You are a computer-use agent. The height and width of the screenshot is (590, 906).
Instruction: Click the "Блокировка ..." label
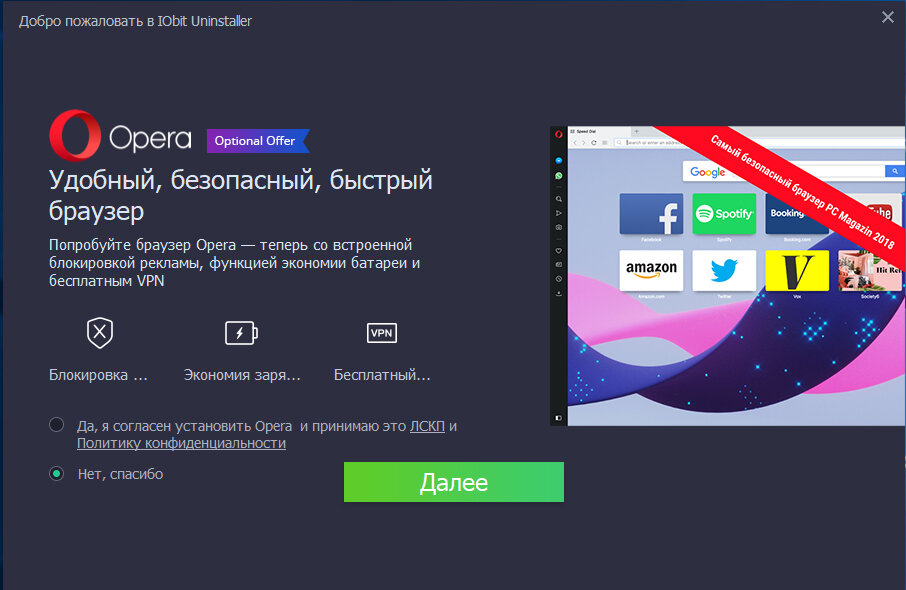click(x=98, y=375)
